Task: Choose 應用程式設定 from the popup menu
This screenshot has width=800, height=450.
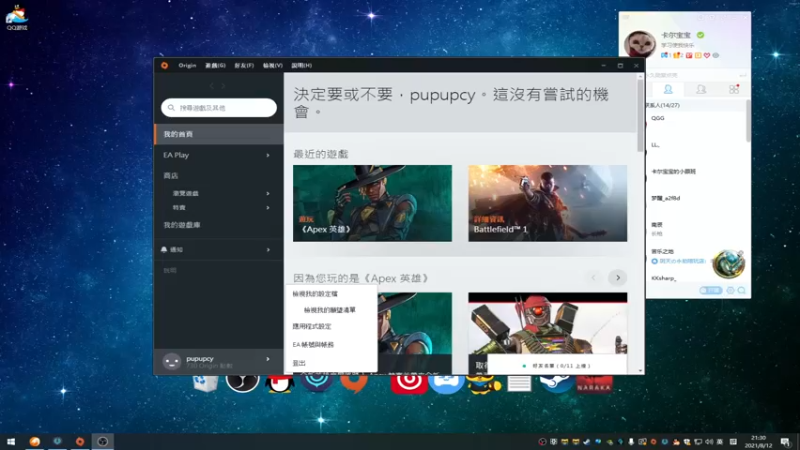Action: click(x=312, y=327)
